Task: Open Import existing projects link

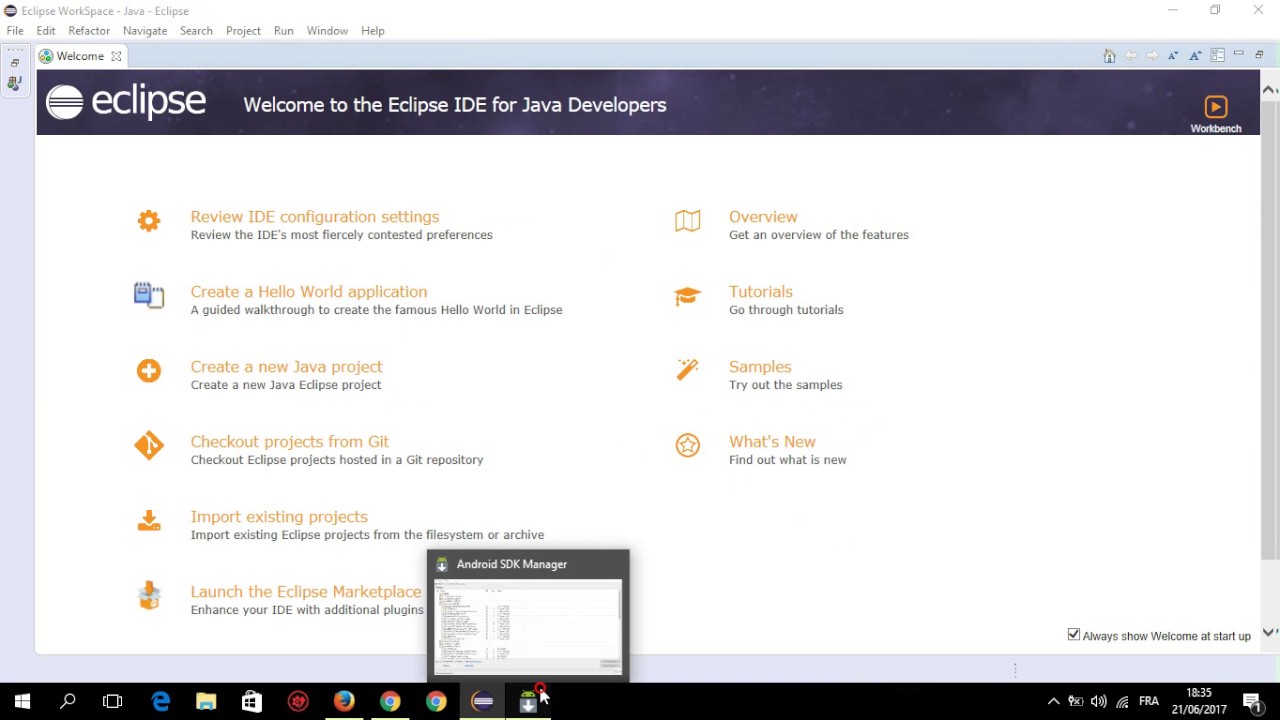Action: 279,517
